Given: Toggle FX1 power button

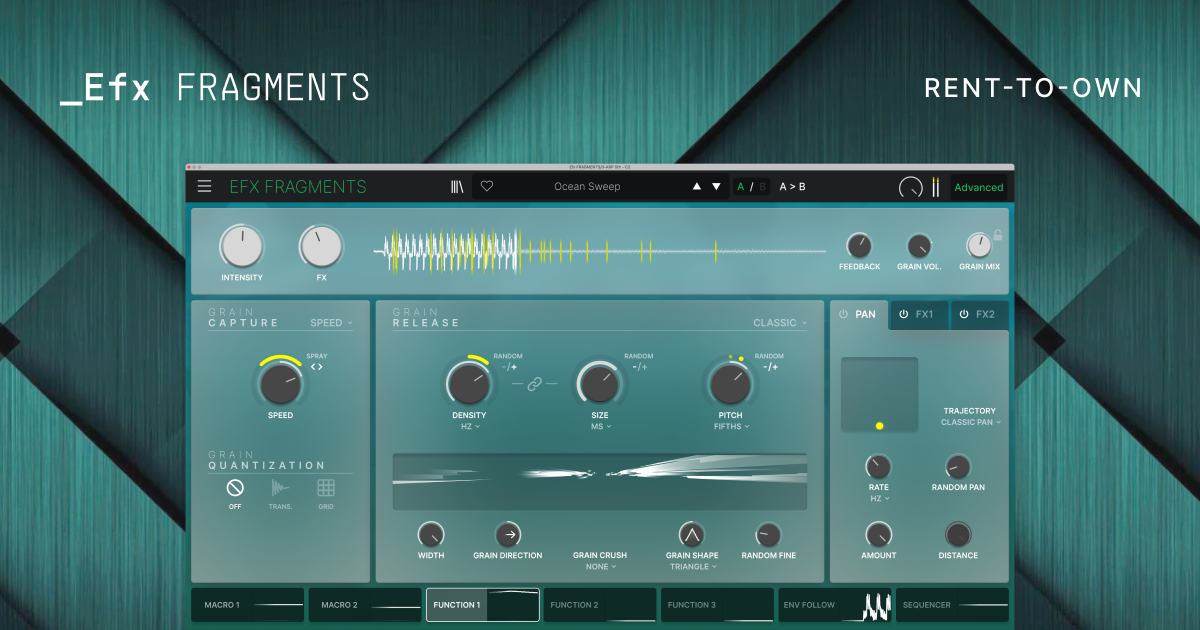Looking at the screenshot, I should click(904, 314).
